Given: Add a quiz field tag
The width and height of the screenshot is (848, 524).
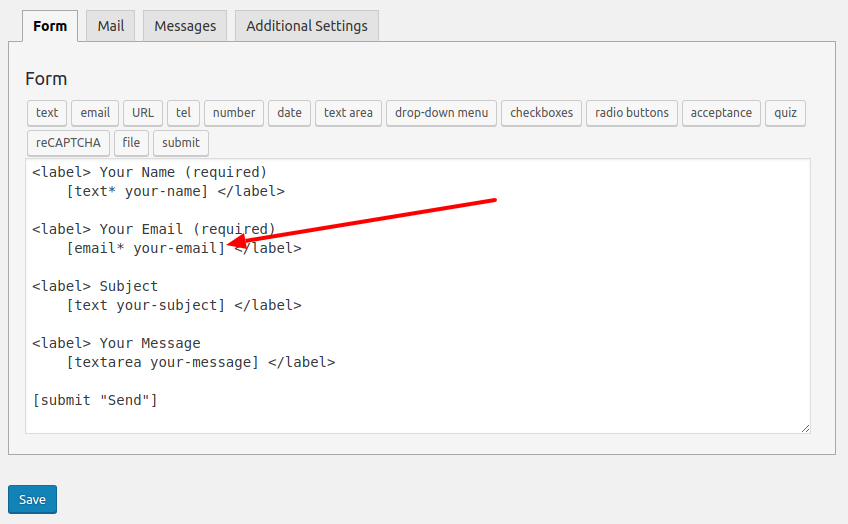Looking at the screenshot, I should click(785, 113).
